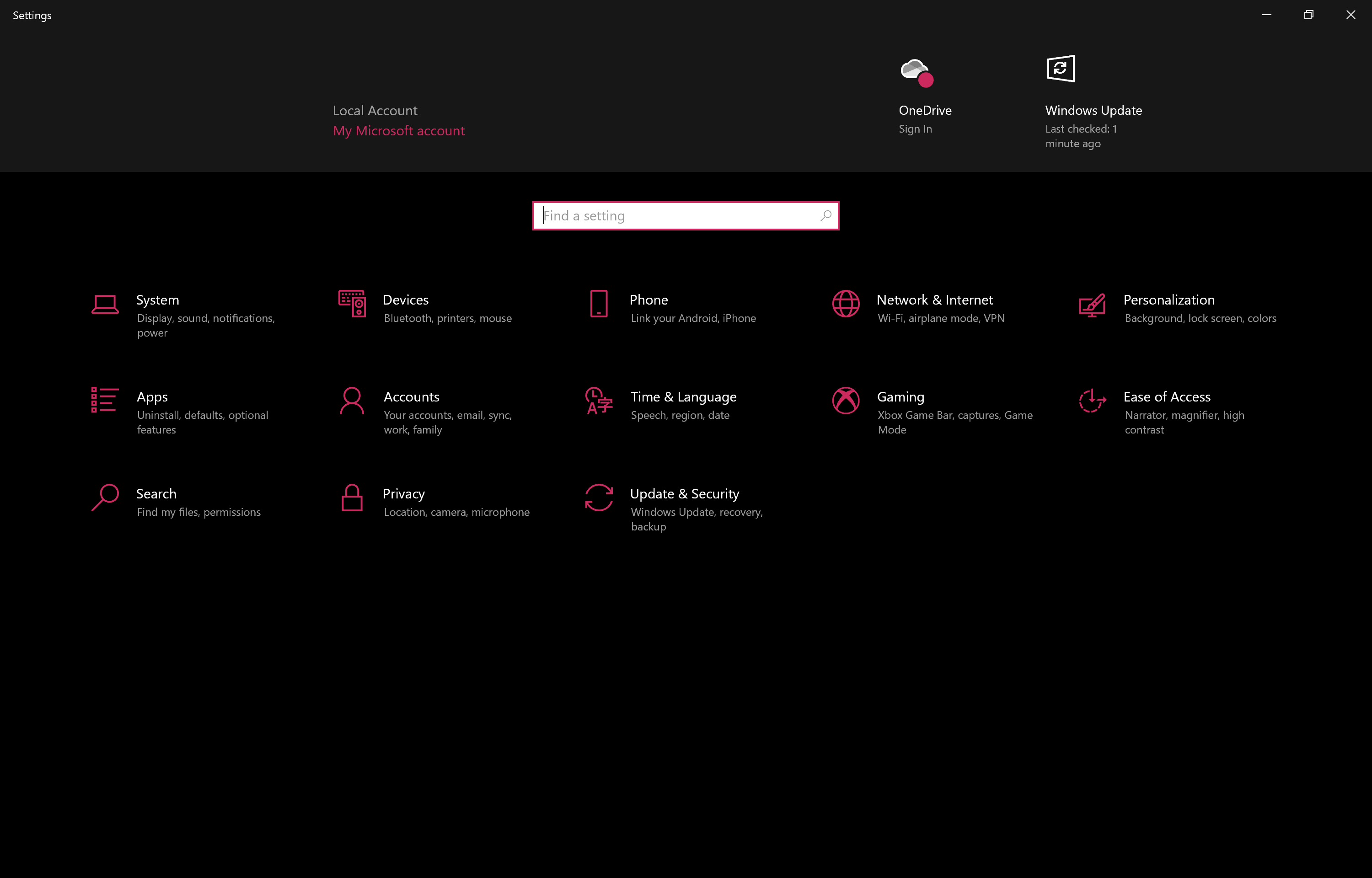This screenshot has height=878, width=1372.
Task: Open the Apps list icon
Action: click(105, 400)
